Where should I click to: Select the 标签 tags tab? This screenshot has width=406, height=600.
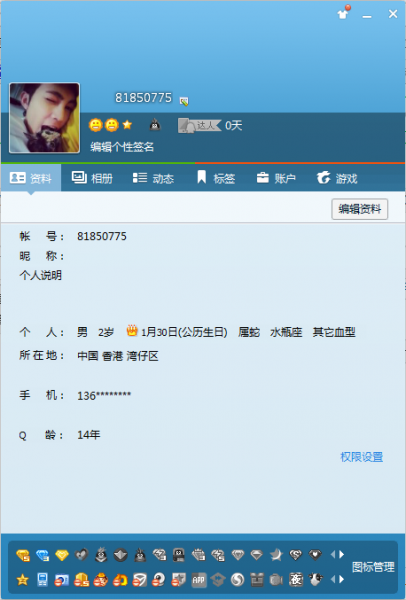click(x=216, y=178)
